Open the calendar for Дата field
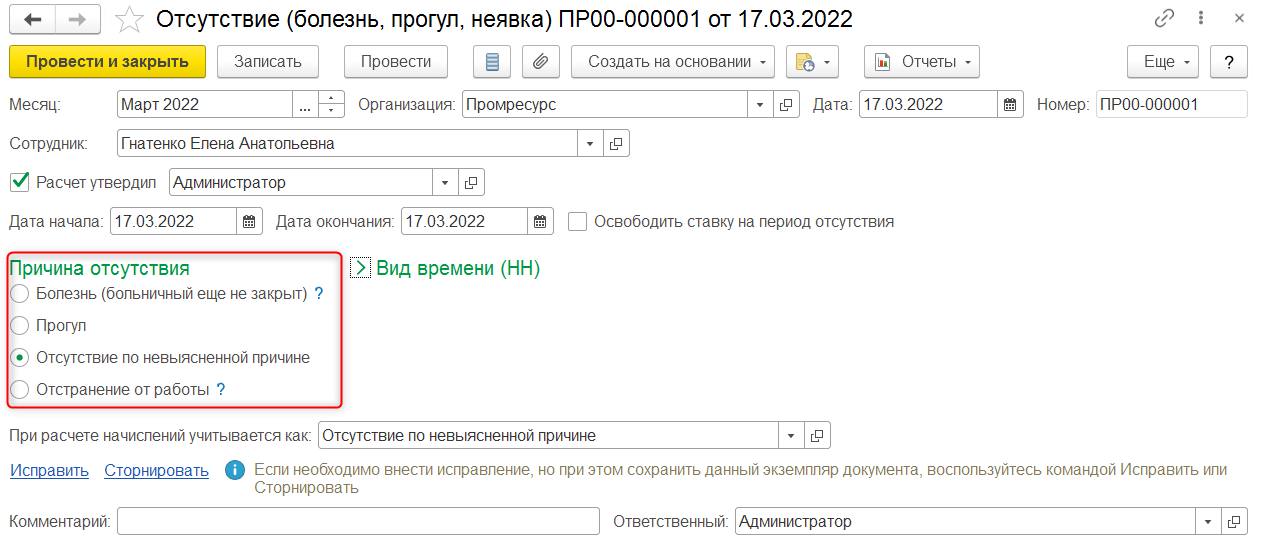Viewport: 1262px width, 551px height. 1010,104
